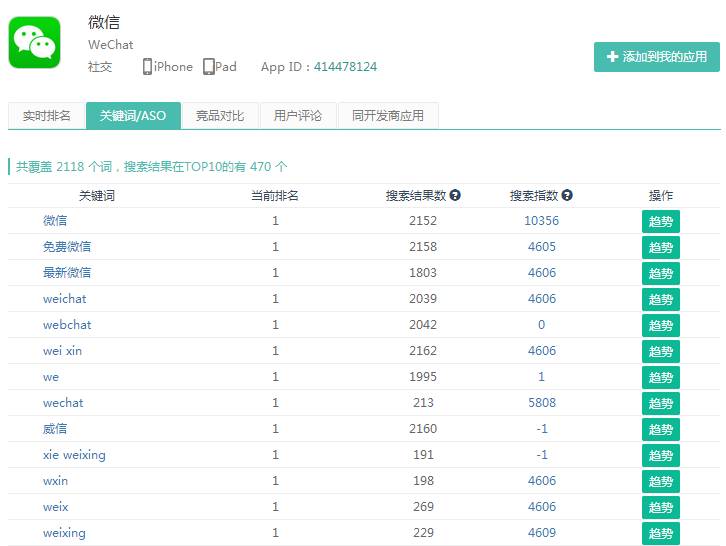Click 趋势 button in we row
The image size is (726, 546).
(661, 377)
